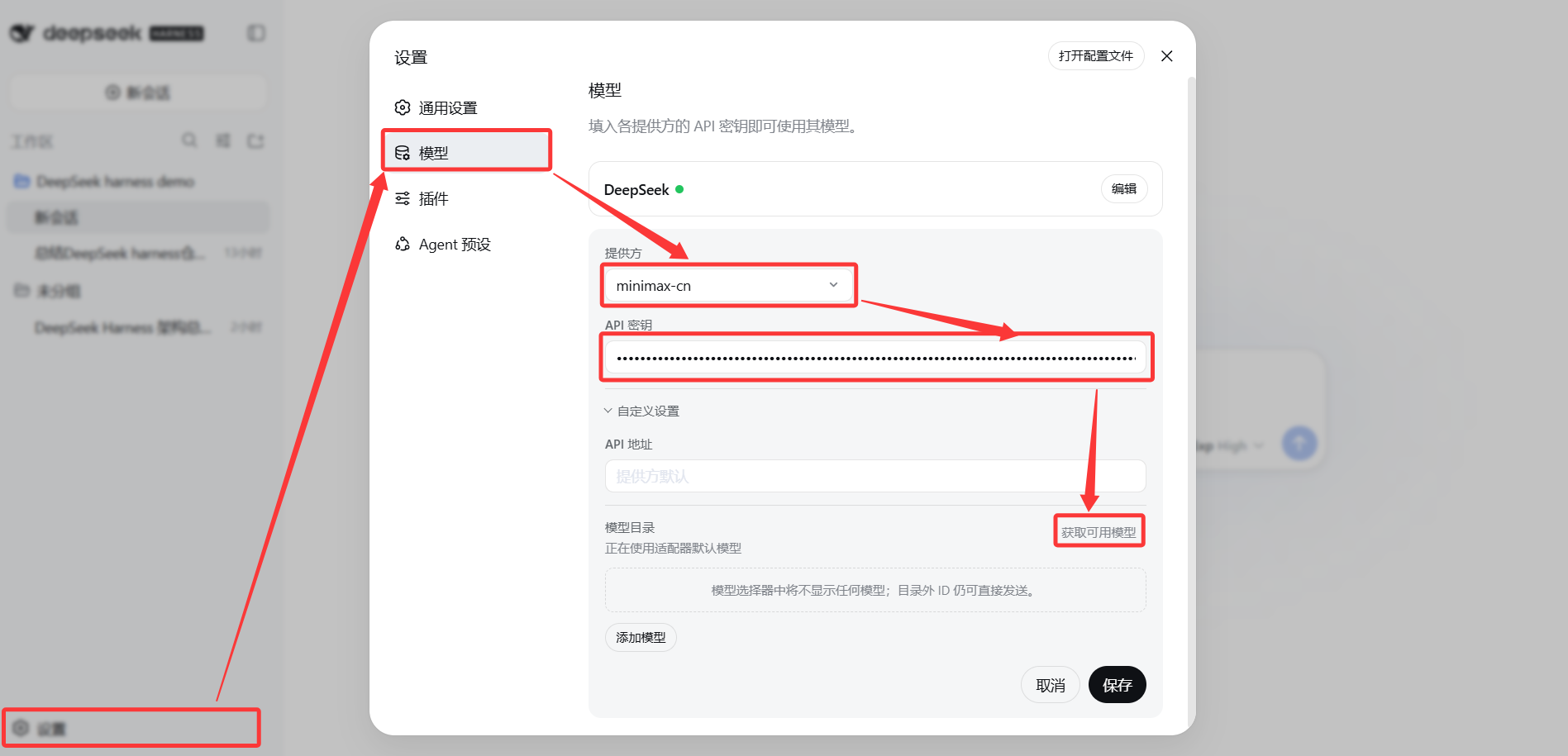The height and width of the screenshot is (756, 1568).
Task: Click the API 地址 input field
Action: 875,476
